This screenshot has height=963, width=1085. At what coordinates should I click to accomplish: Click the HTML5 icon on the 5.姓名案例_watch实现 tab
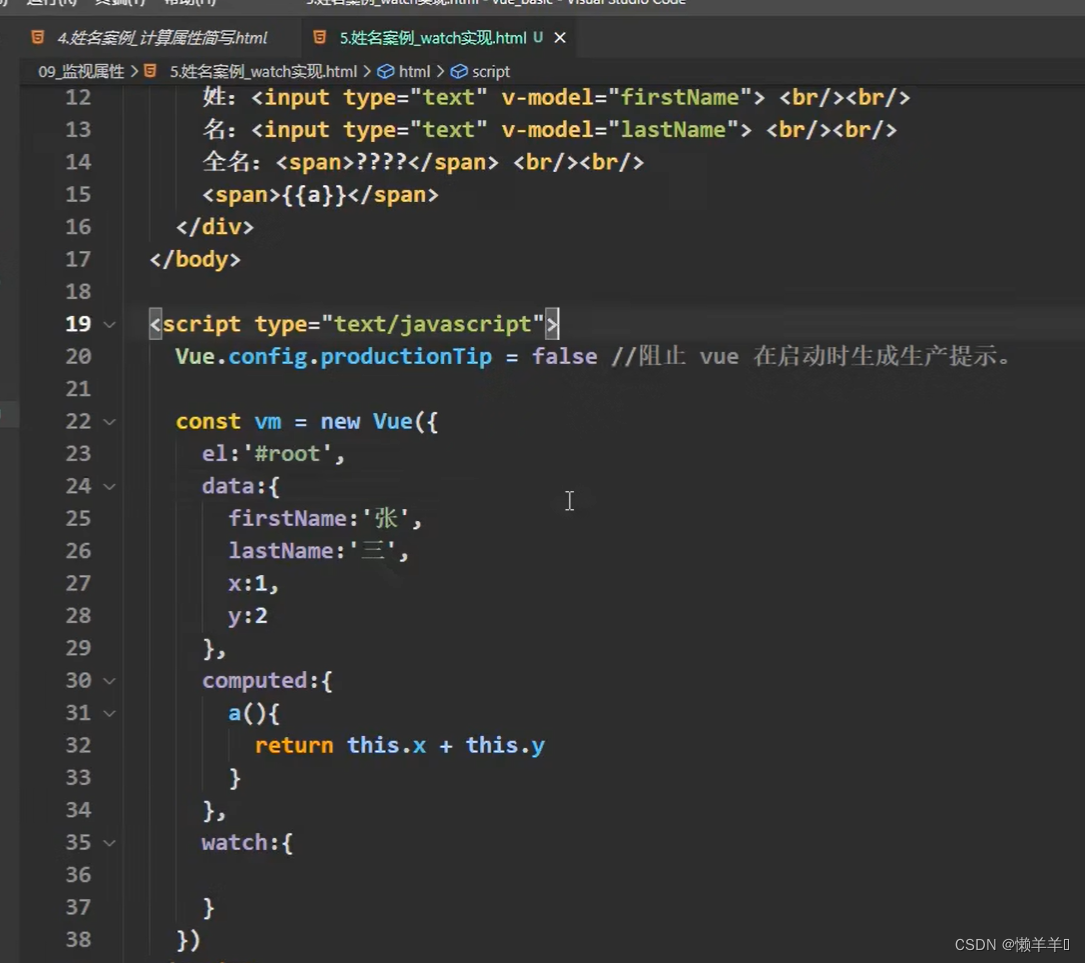(320, 38)
